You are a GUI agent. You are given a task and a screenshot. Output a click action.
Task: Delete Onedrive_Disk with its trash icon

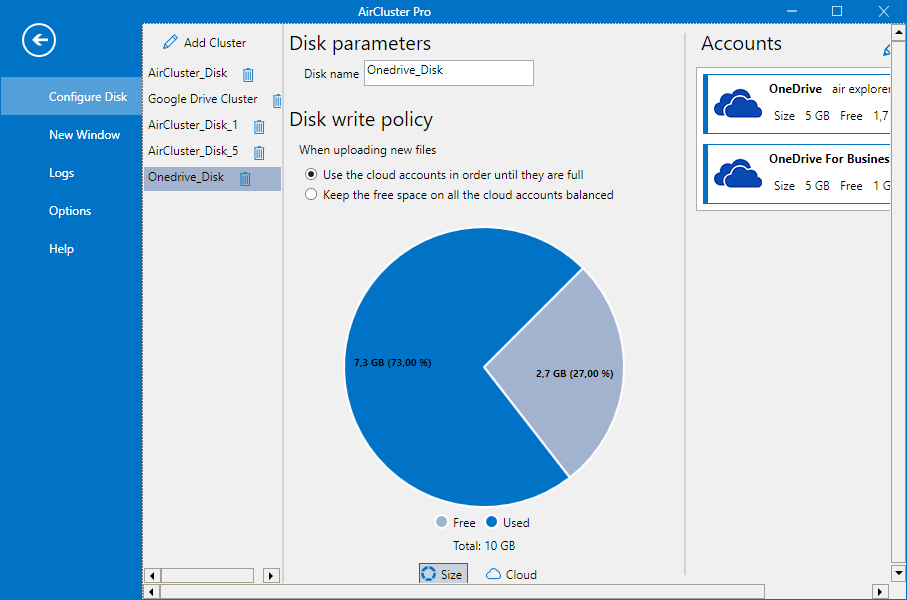(x=245, y=179)
